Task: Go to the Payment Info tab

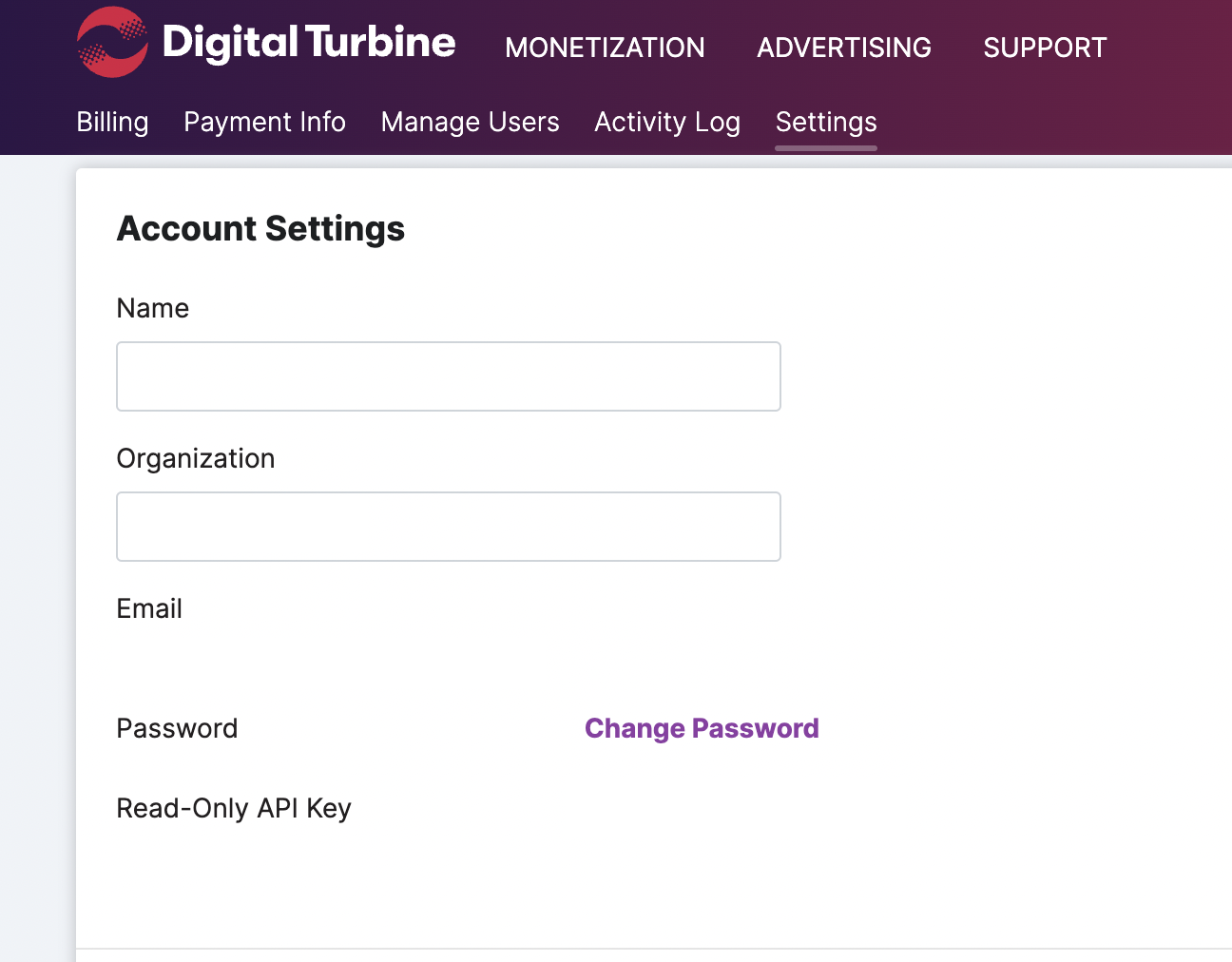Action: tap(264, 122)
